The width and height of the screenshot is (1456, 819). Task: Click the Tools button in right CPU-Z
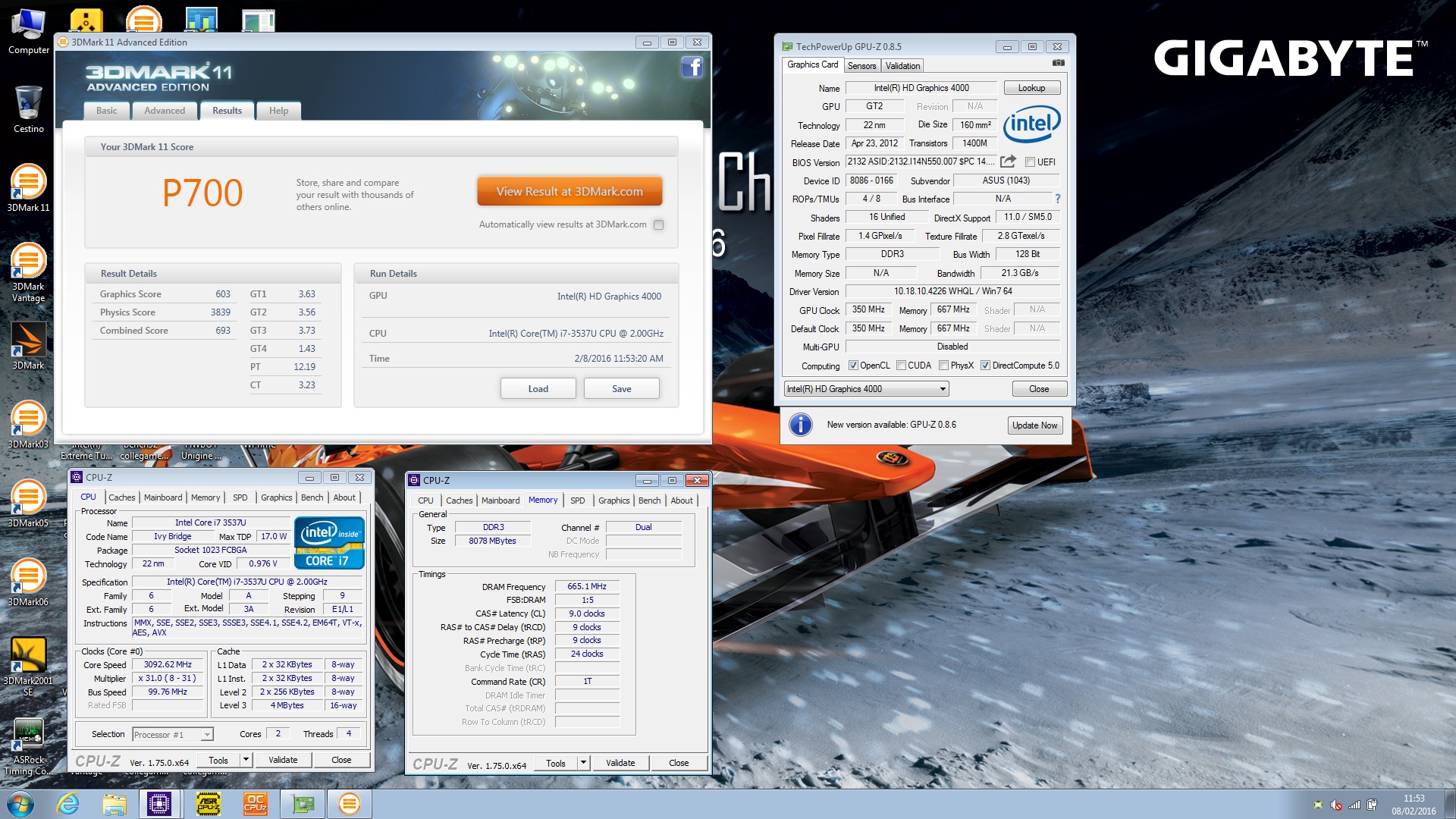click(556, 763)
